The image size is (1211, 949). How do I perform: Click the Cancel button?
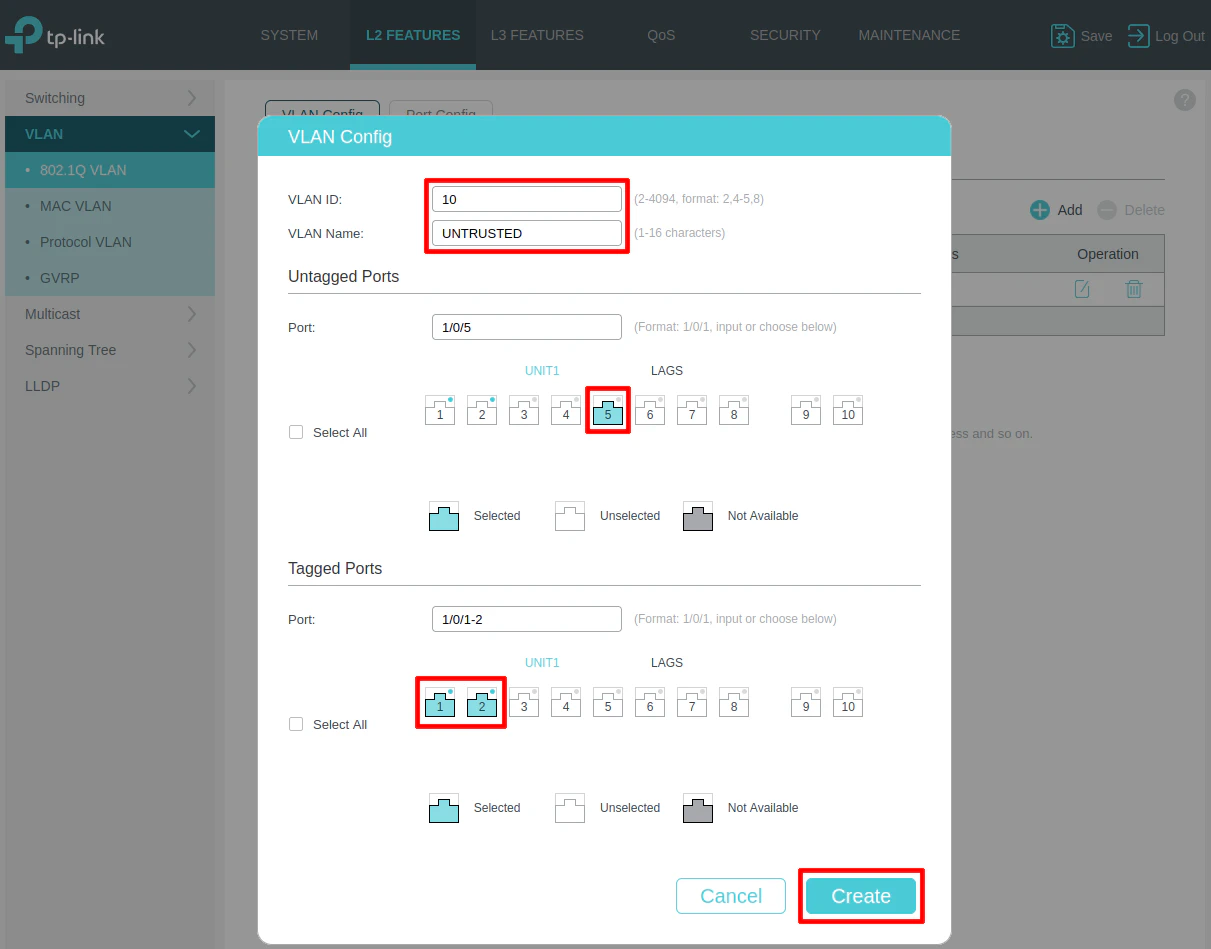731,896
